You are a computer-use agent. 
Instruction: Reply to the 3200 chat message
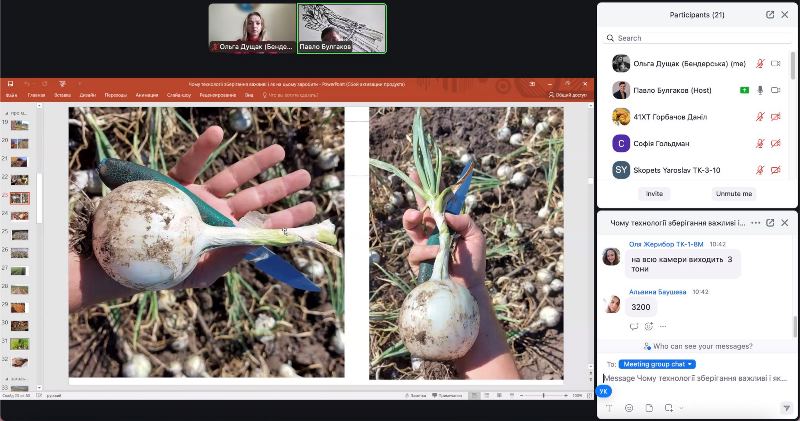(x=634, y=327)
